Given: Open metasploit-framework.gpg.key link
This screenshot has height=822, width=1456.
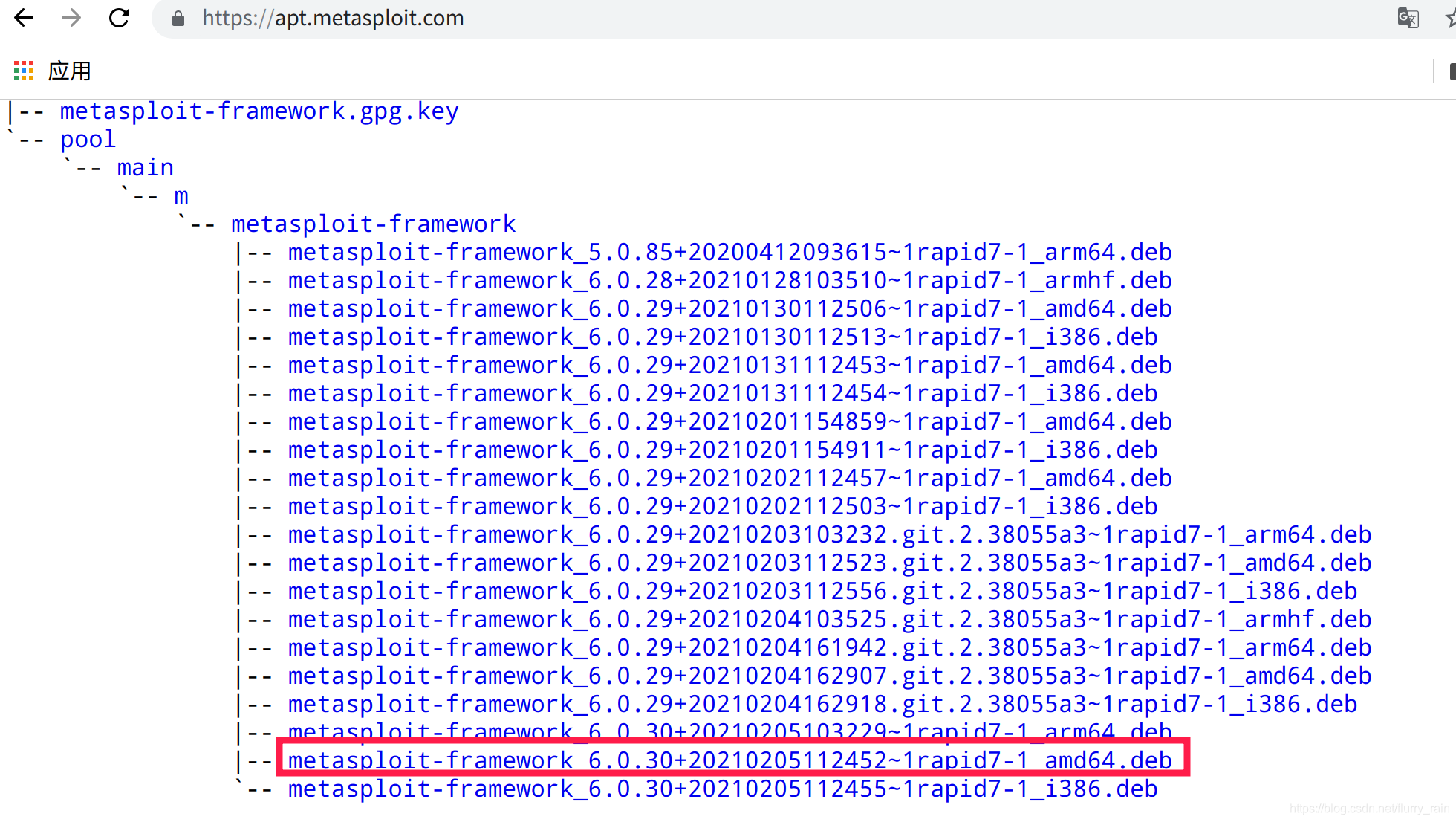Looking at the screenshot, I should click(x=259, y=111).
